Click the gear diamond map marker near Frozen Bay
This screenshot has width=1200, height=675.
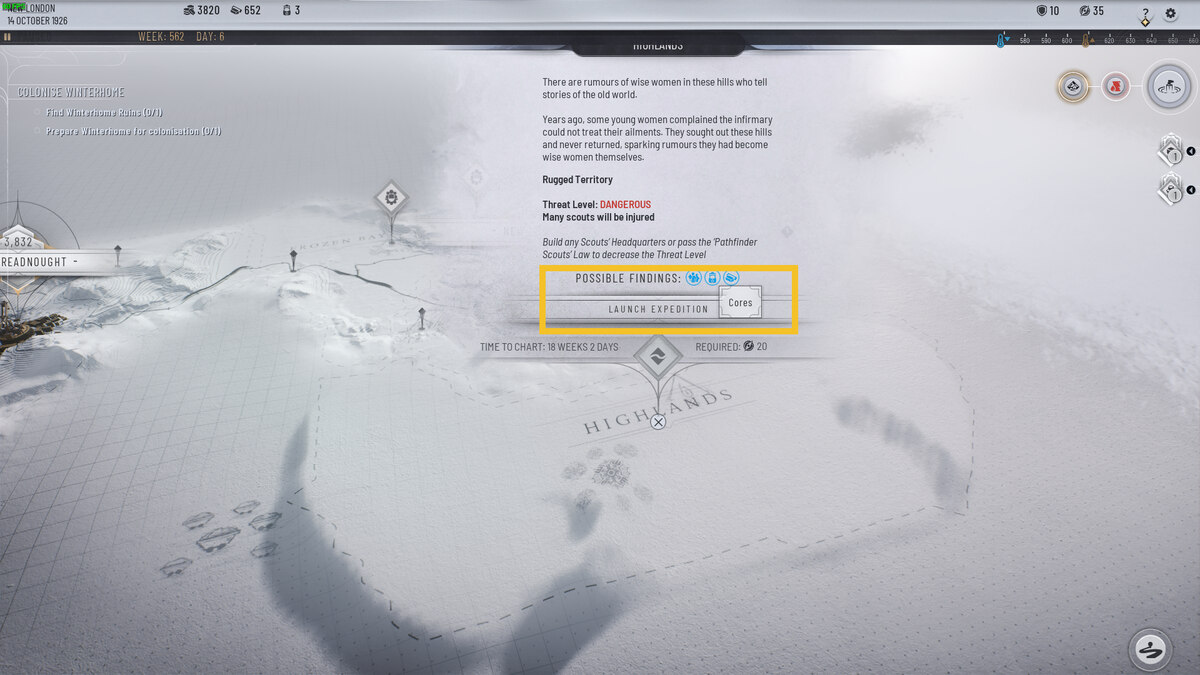tap(390, 197)
